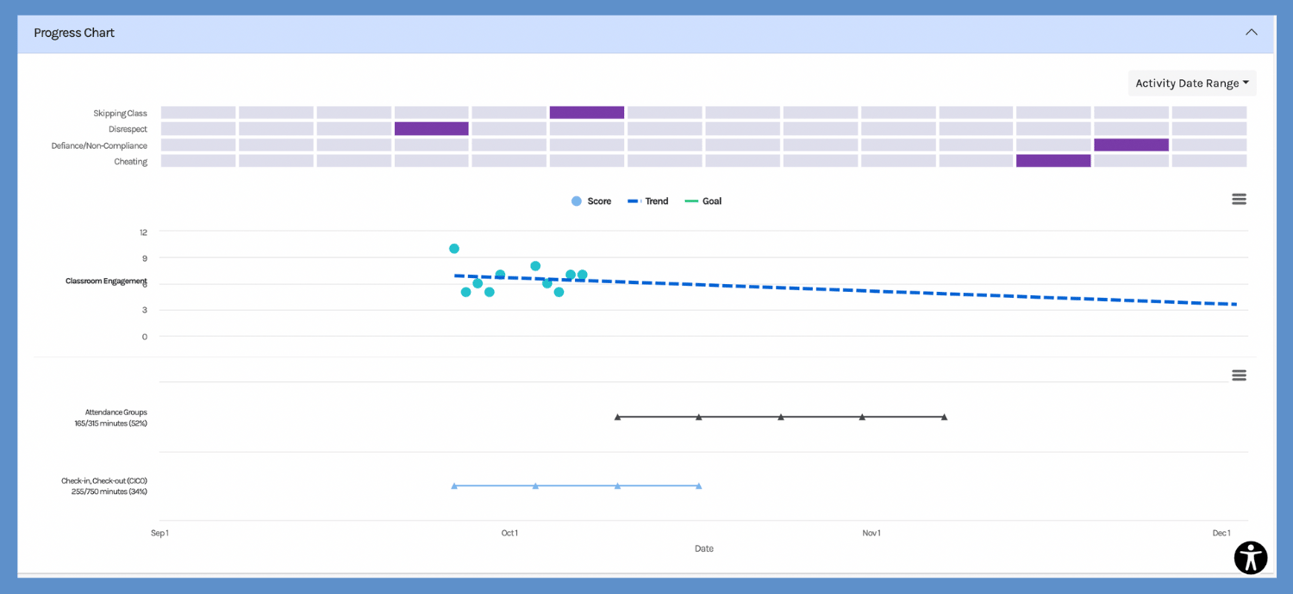
Task: Toggle the Goal legend series
Action: 703,201
